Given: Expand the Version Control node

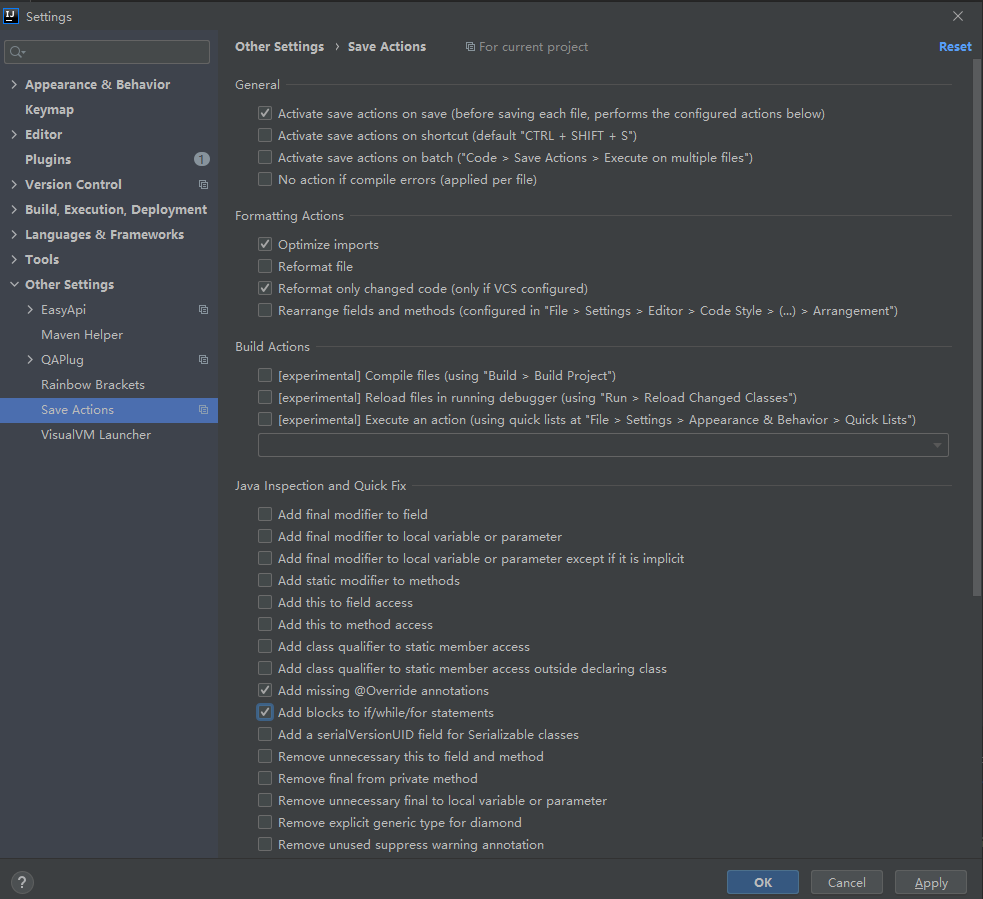Looking at the screenshot, I should tap(14, 184).
